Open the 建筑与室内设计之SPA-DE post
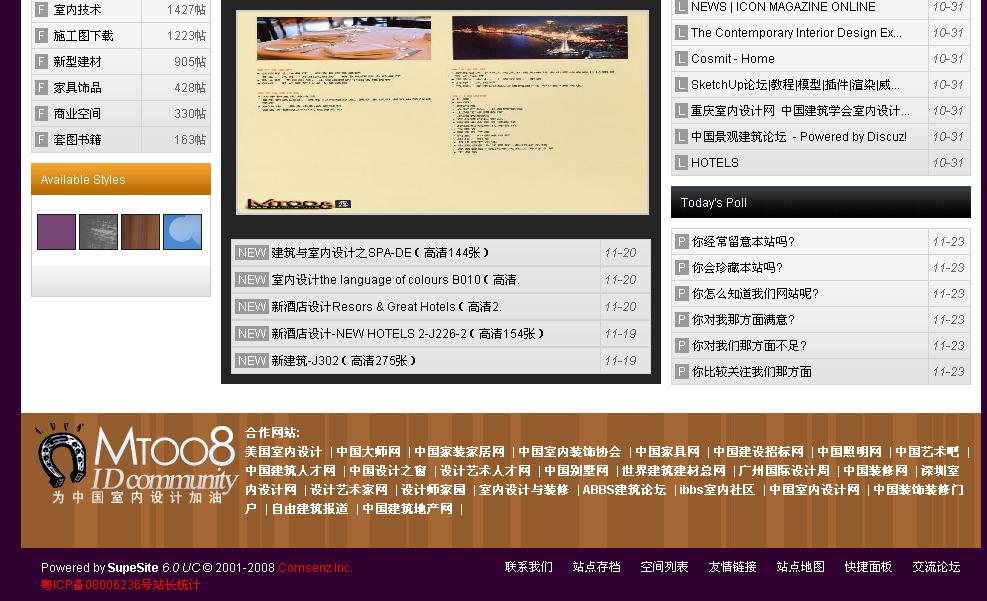The width and height of the screenshot is (987, 601). coord(380,252)
